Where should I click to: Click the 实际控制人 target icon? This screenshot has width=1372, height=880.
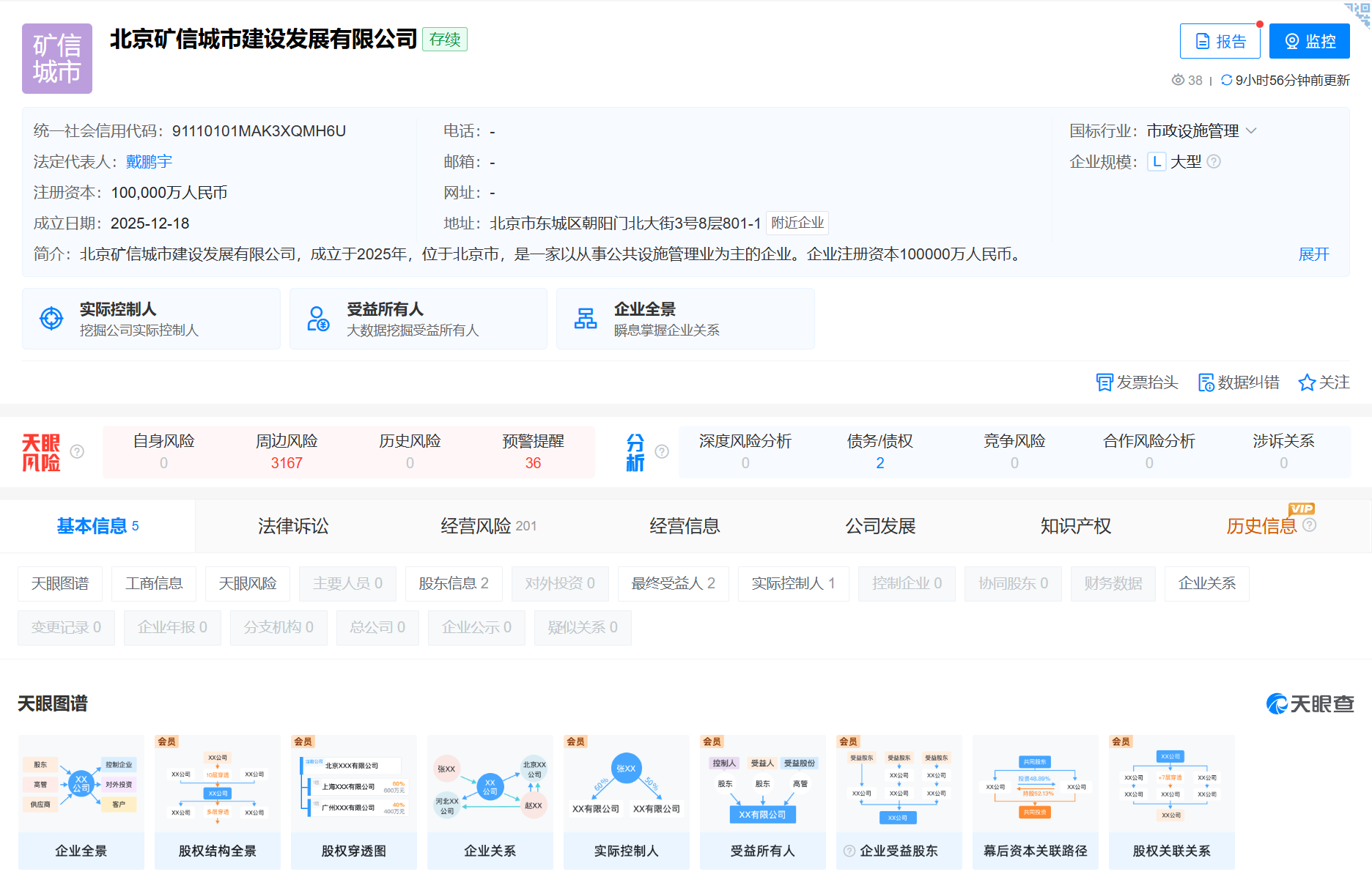(51, 319)
